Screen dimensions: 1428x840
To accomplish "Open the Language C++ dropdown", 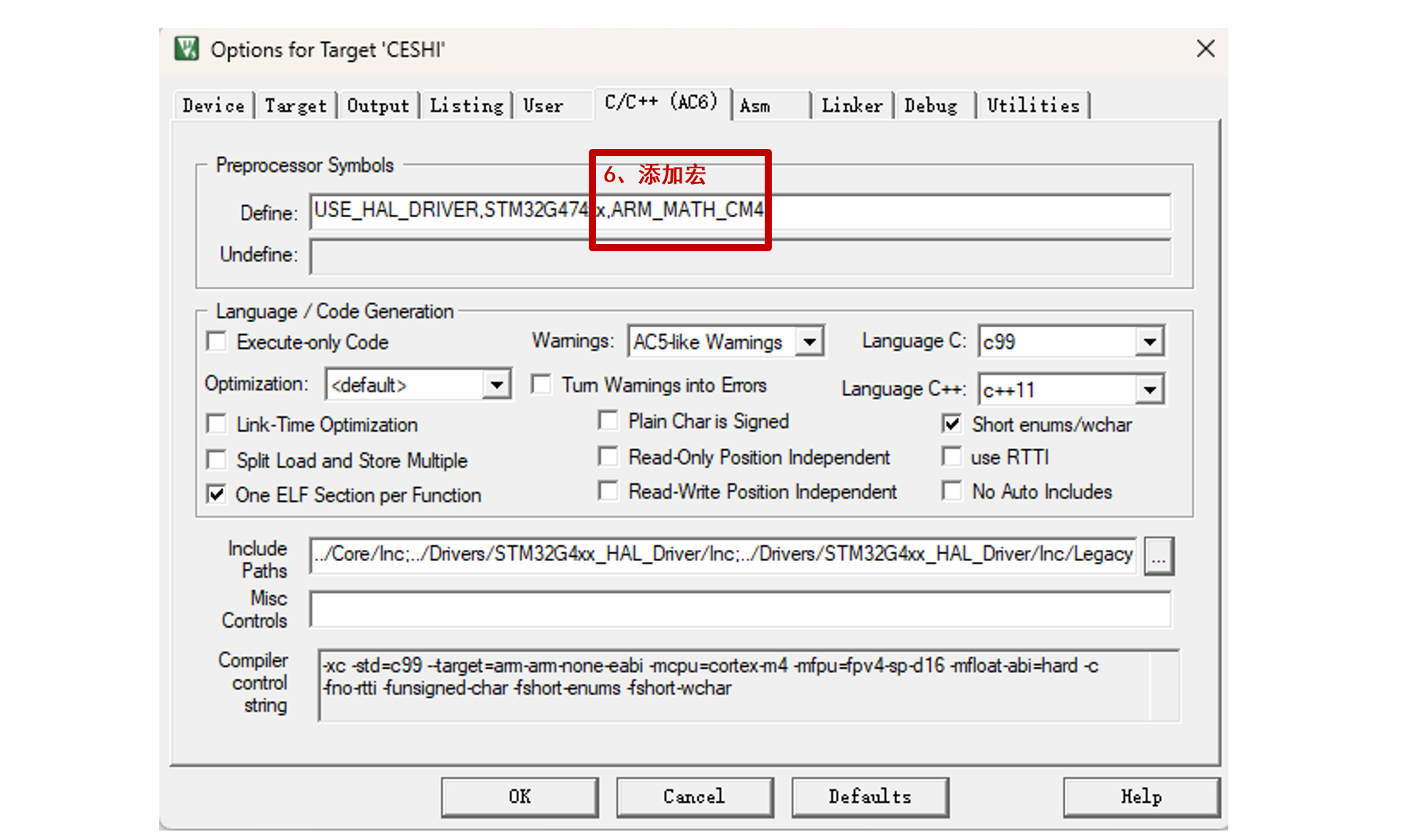I will (x=1151, y=389).
